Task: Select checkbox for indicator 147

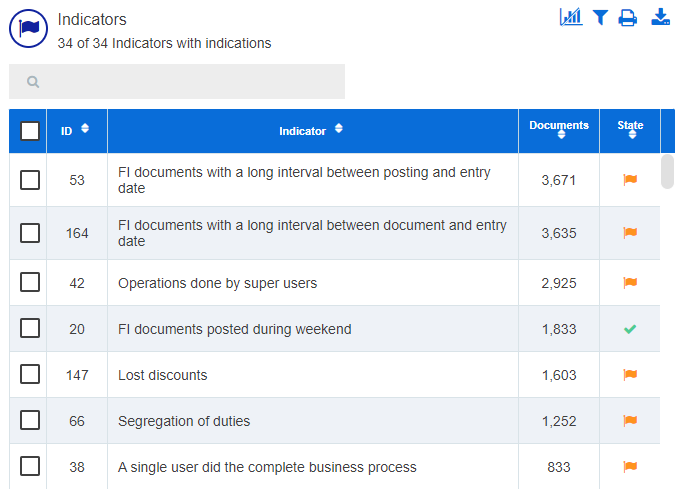Action: pyautogui.click(x=30, y=374)
